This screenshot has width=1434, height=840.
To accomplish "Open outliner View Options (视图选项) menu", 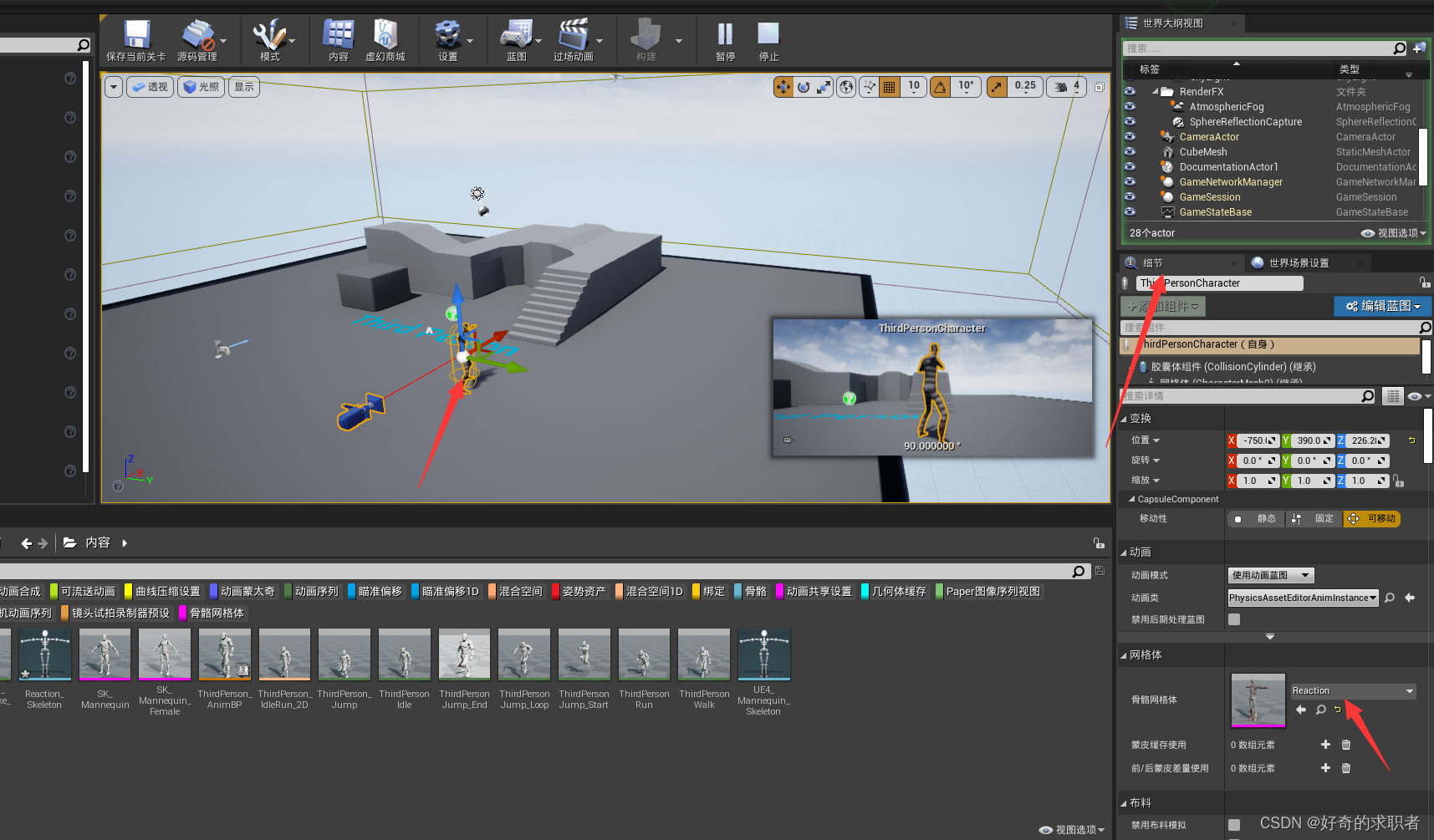I will (x=1393, y=233).
